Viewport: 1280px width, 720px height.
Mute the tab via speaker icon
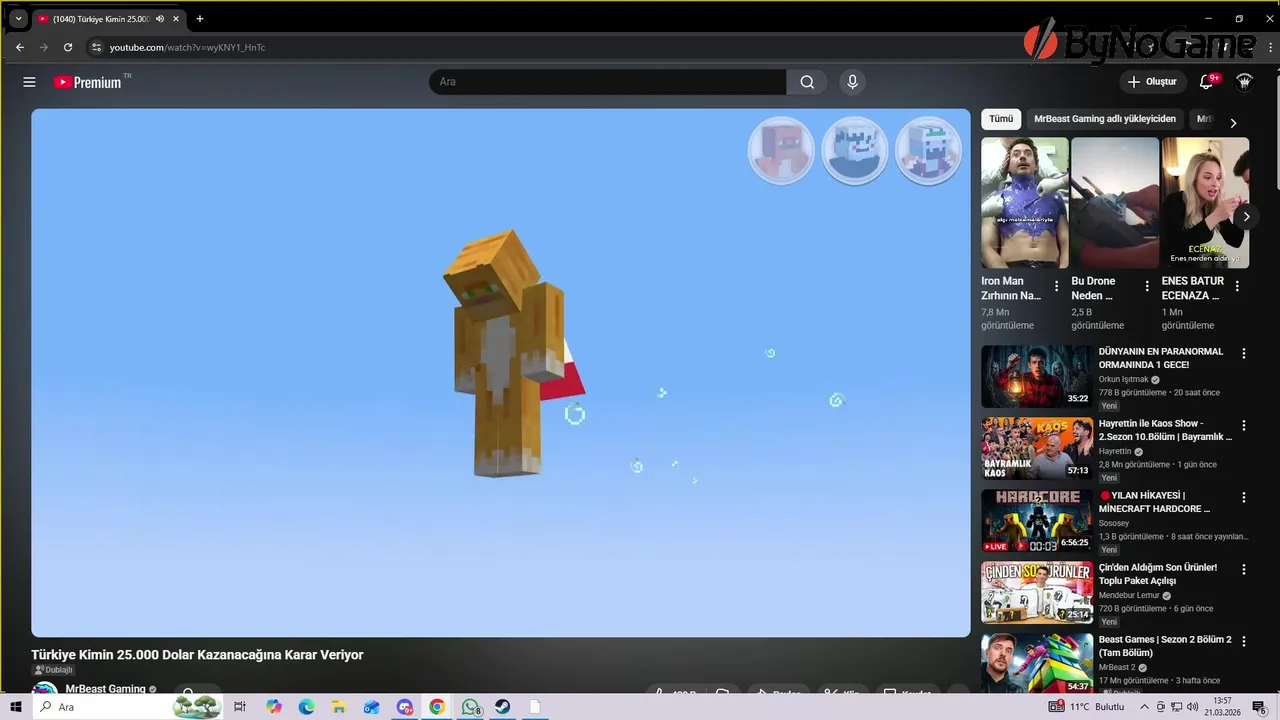160,18
